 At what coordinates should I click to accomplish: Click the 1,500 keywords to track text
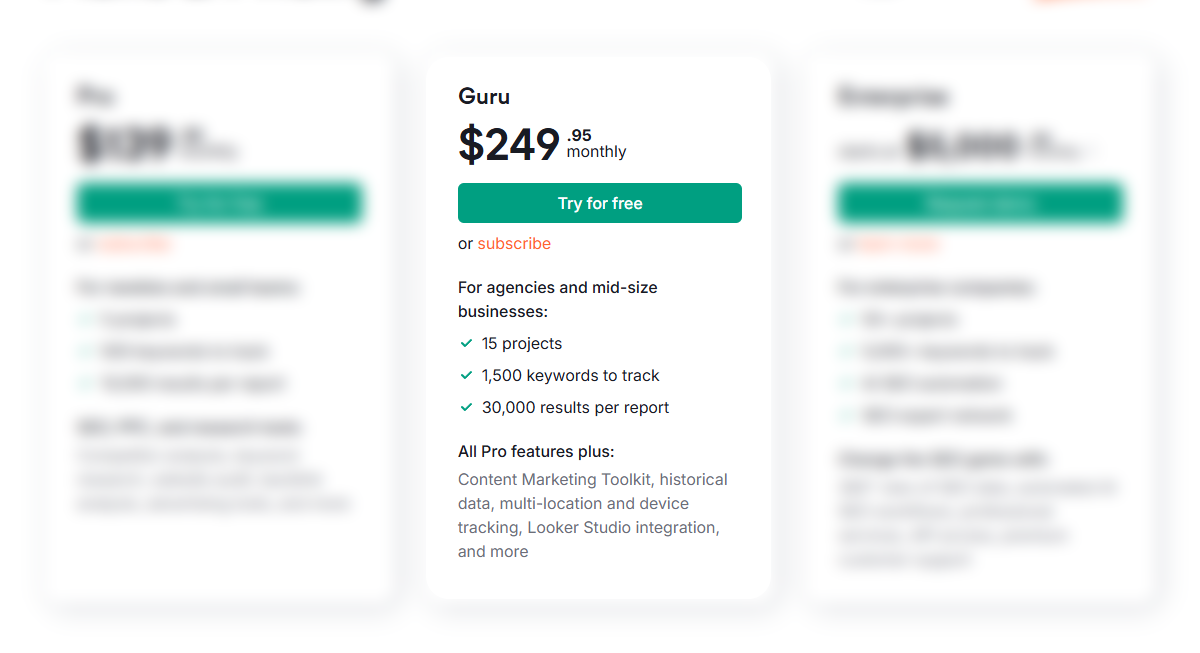[x=570, y=375]
